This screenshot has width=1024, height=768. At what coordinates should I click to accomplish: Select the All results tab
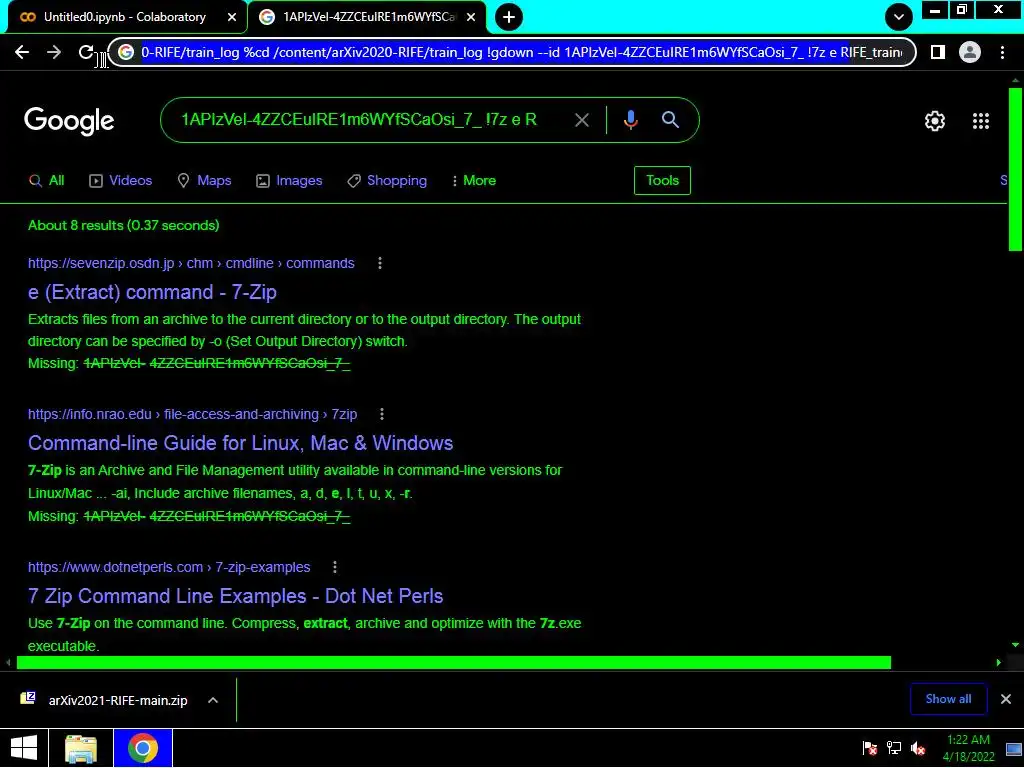(x=47, y=181)
